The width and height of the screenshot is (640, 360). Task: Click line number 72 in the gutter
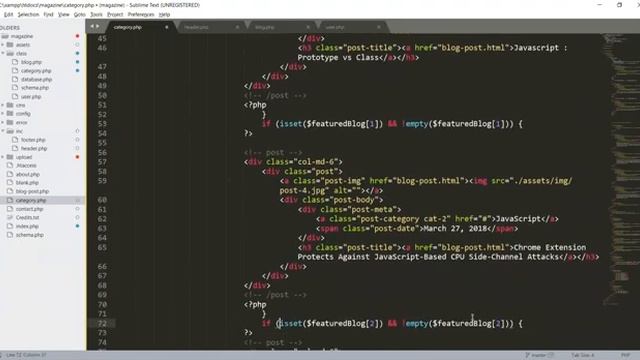click(x=102, y=324)
